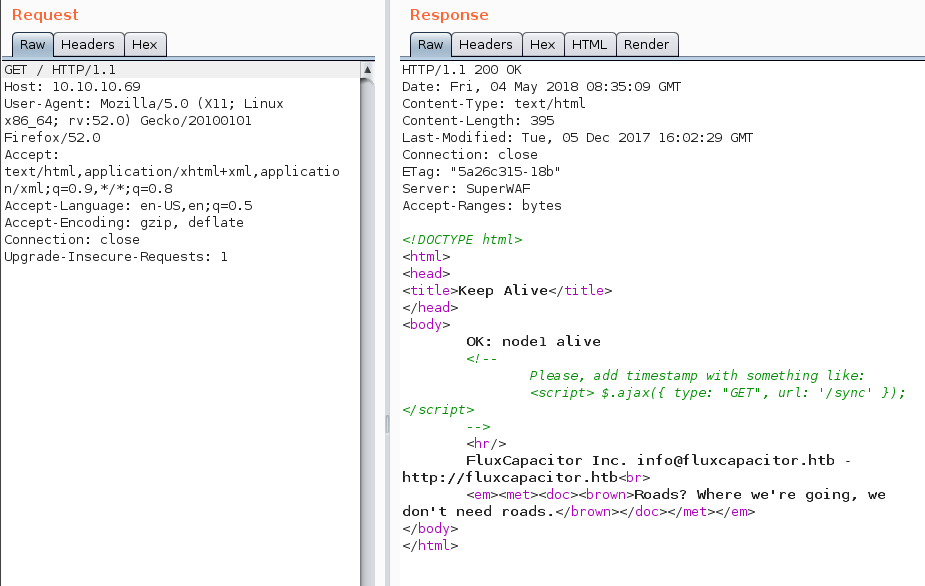
Task: Click the ETag header line
Action: click(481, 172)
